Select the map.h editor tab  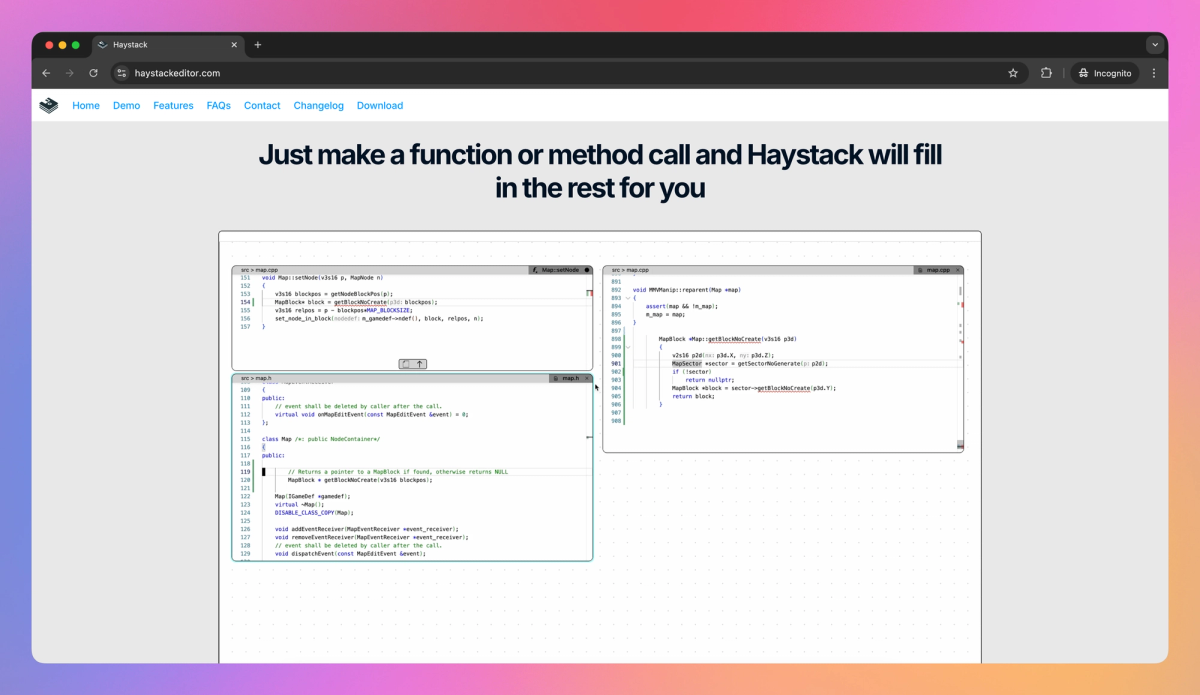coord(570,378)
